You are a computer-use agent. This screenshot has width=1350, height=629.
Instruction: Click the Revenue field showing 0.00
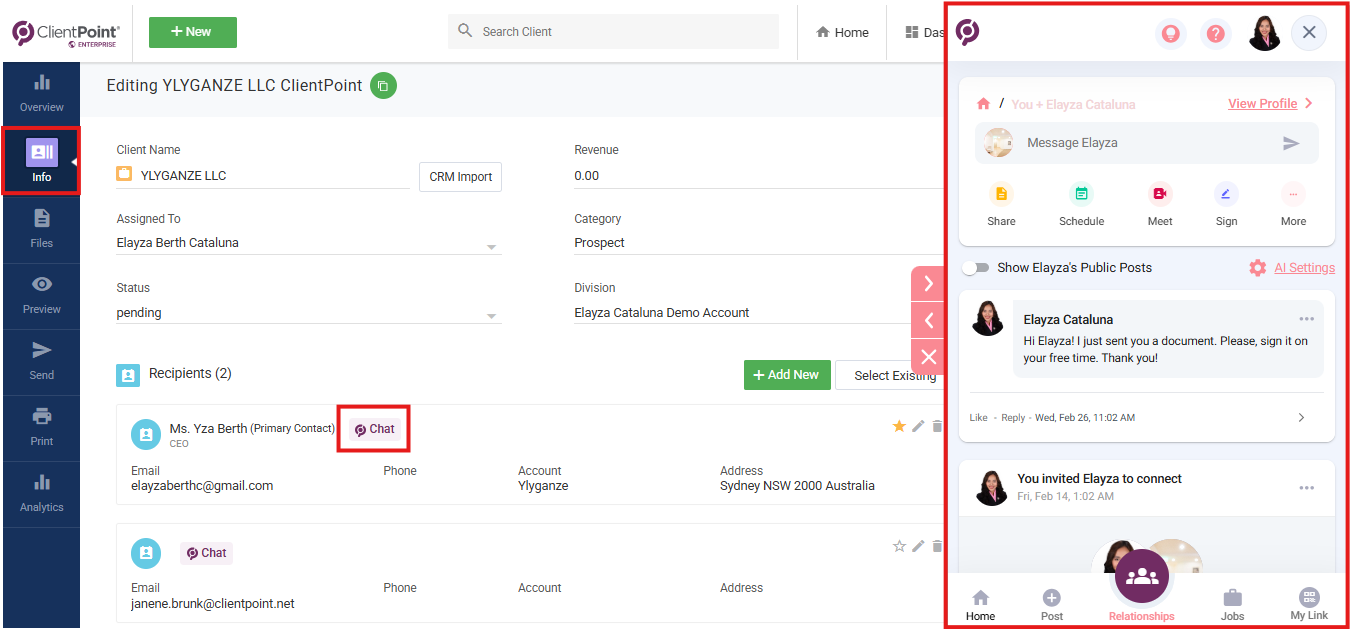click(758, 176)
